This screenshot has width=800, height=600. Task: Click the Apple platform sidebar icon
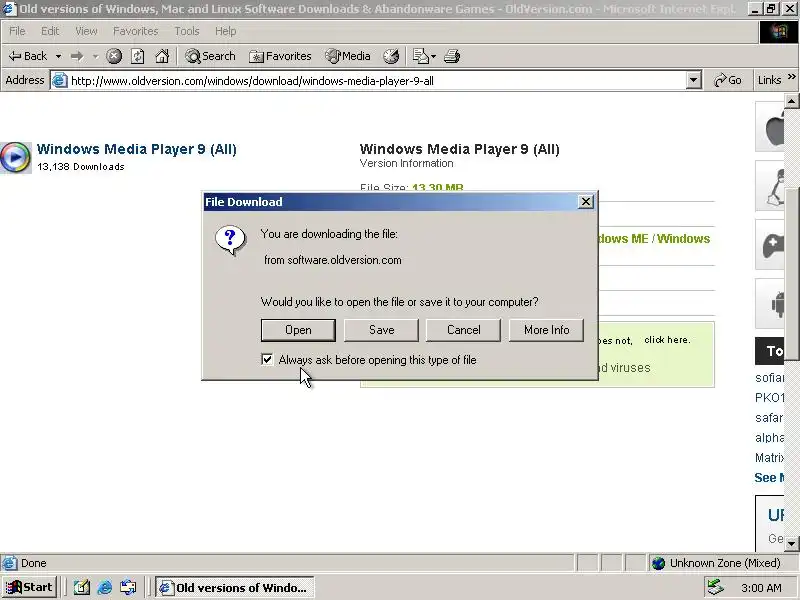(770, 127)
